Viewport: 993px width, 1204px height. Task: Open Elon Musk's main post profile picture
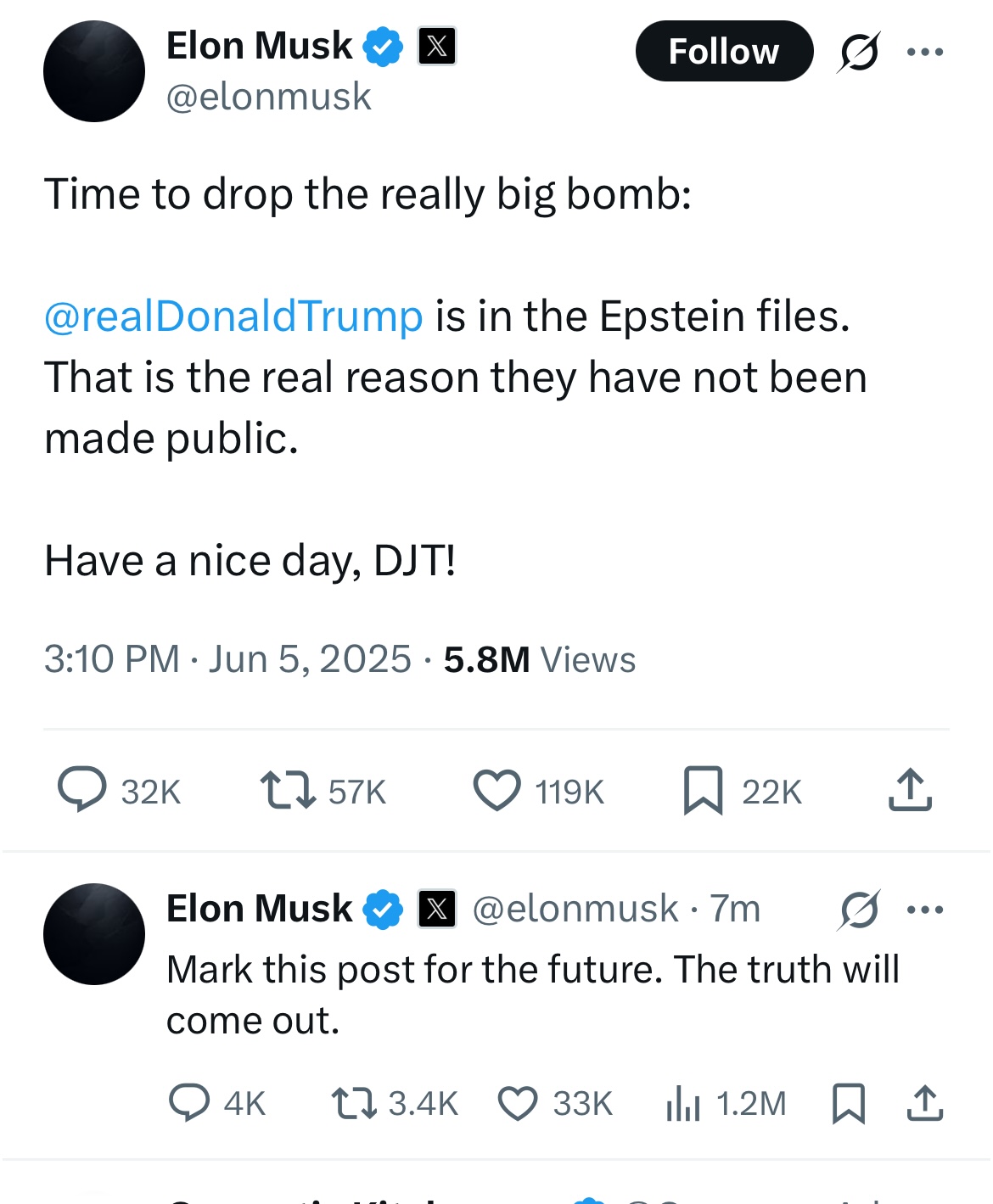(x=94, y=71)
